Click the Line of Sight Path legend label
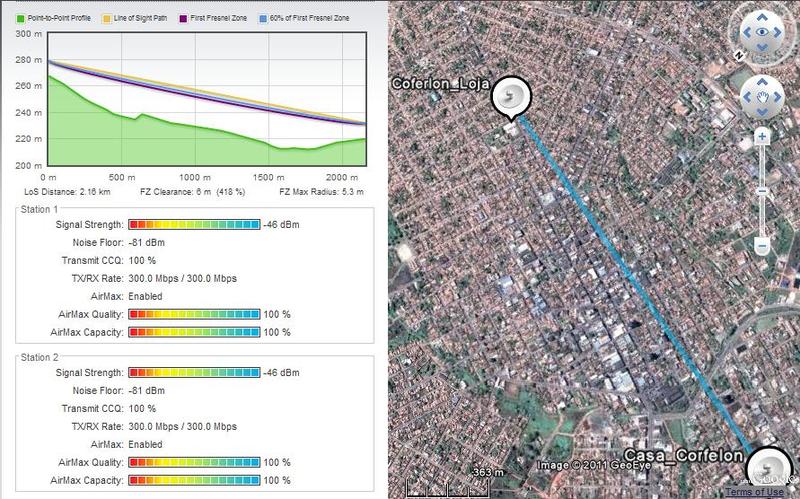Image resolution: width=800 pixels, height=499 pixels. (x=140, y=18)
